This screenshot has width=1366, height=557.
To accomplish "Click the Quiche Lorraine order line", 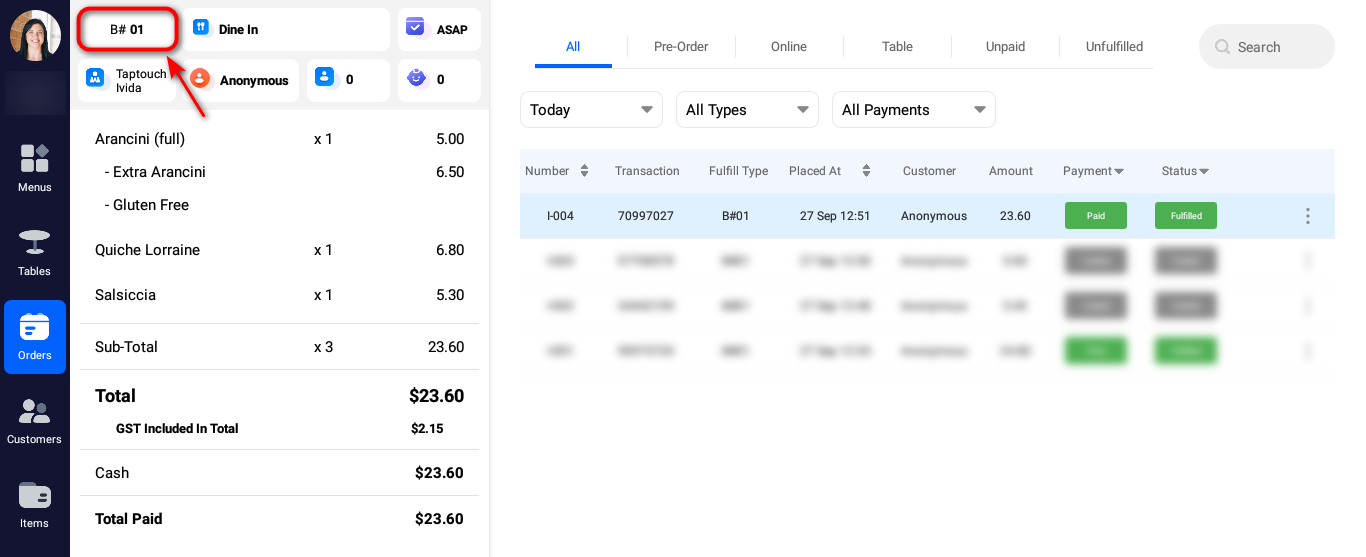I will click(x=280, y=250).
